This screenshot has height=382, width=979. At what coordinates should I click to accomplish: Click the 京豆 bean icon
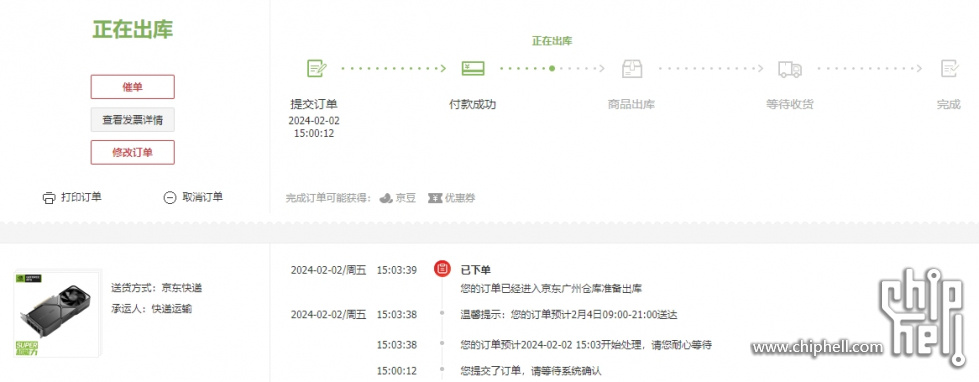(x=386, y=198)
